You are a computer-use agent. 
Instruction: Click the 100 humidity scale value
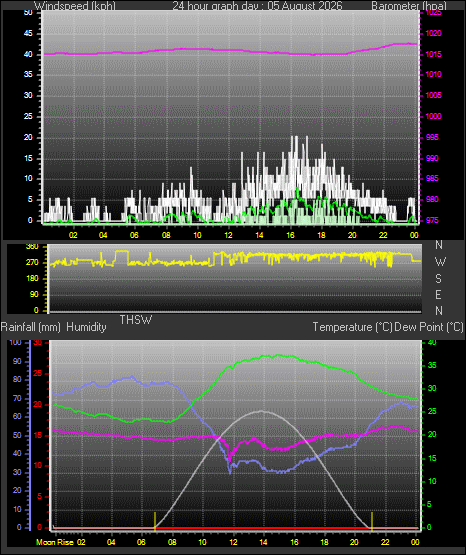click(15, 342)
